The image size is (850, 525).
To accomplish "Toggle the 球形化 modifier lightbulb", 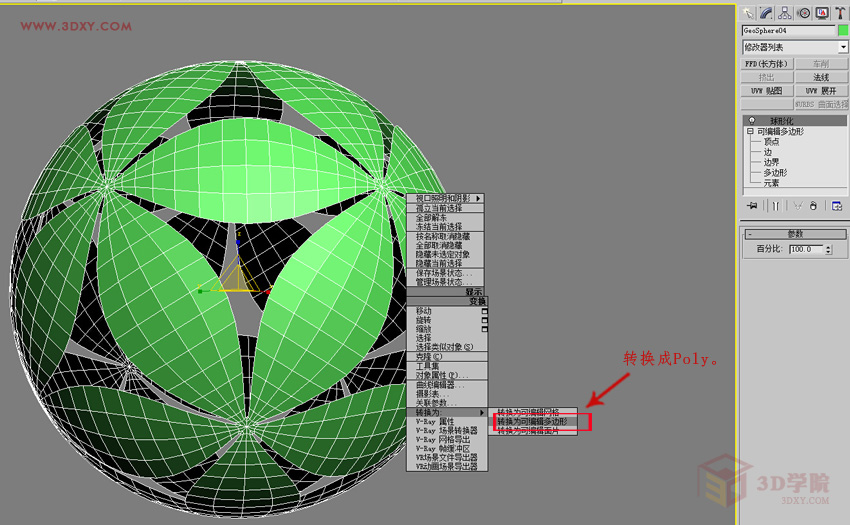I will coord(752,120).
